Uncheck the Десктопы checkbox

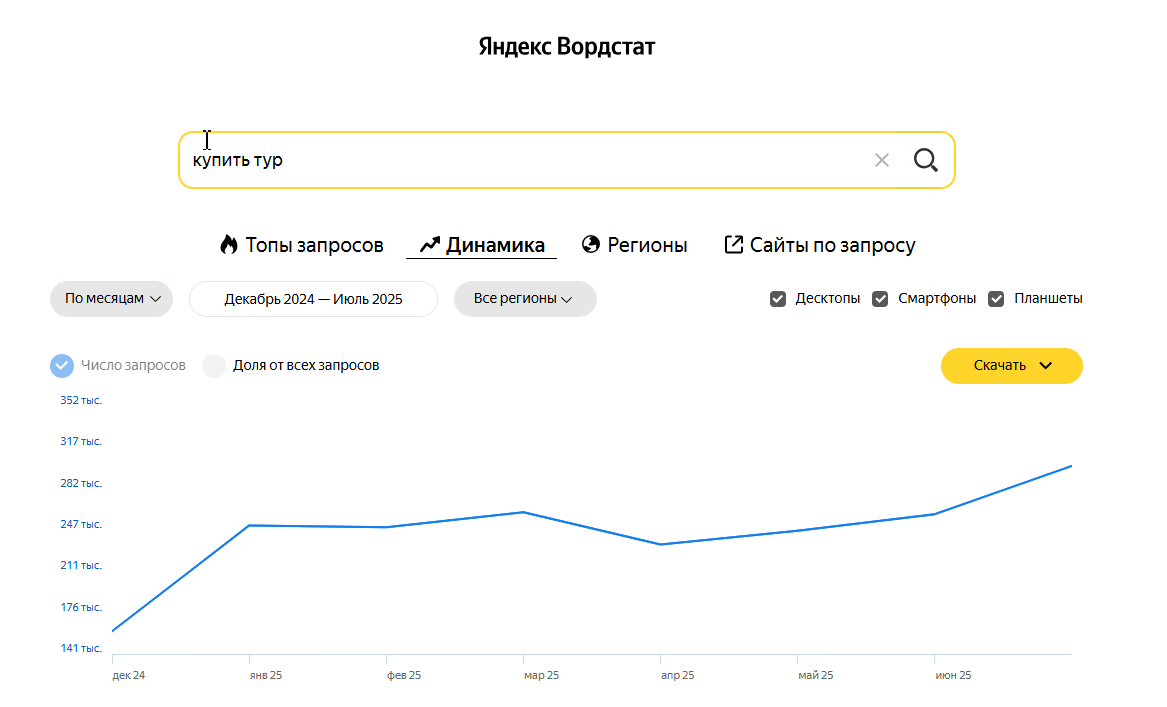click(778, 299)
